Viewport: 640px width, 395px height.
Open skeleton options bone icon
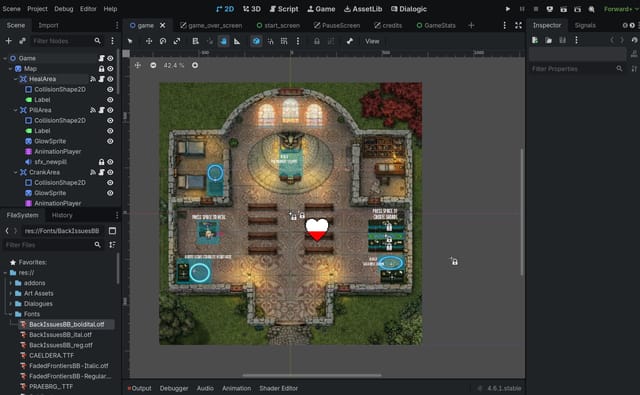click(350, 41)
